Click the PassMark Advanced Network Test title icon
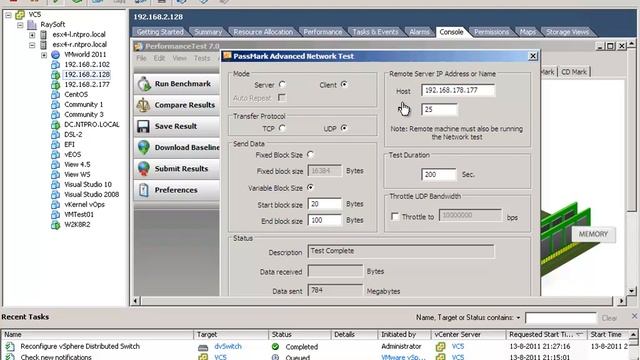Image resolution: width=640 pixels, height=360 pixels. 227,56
